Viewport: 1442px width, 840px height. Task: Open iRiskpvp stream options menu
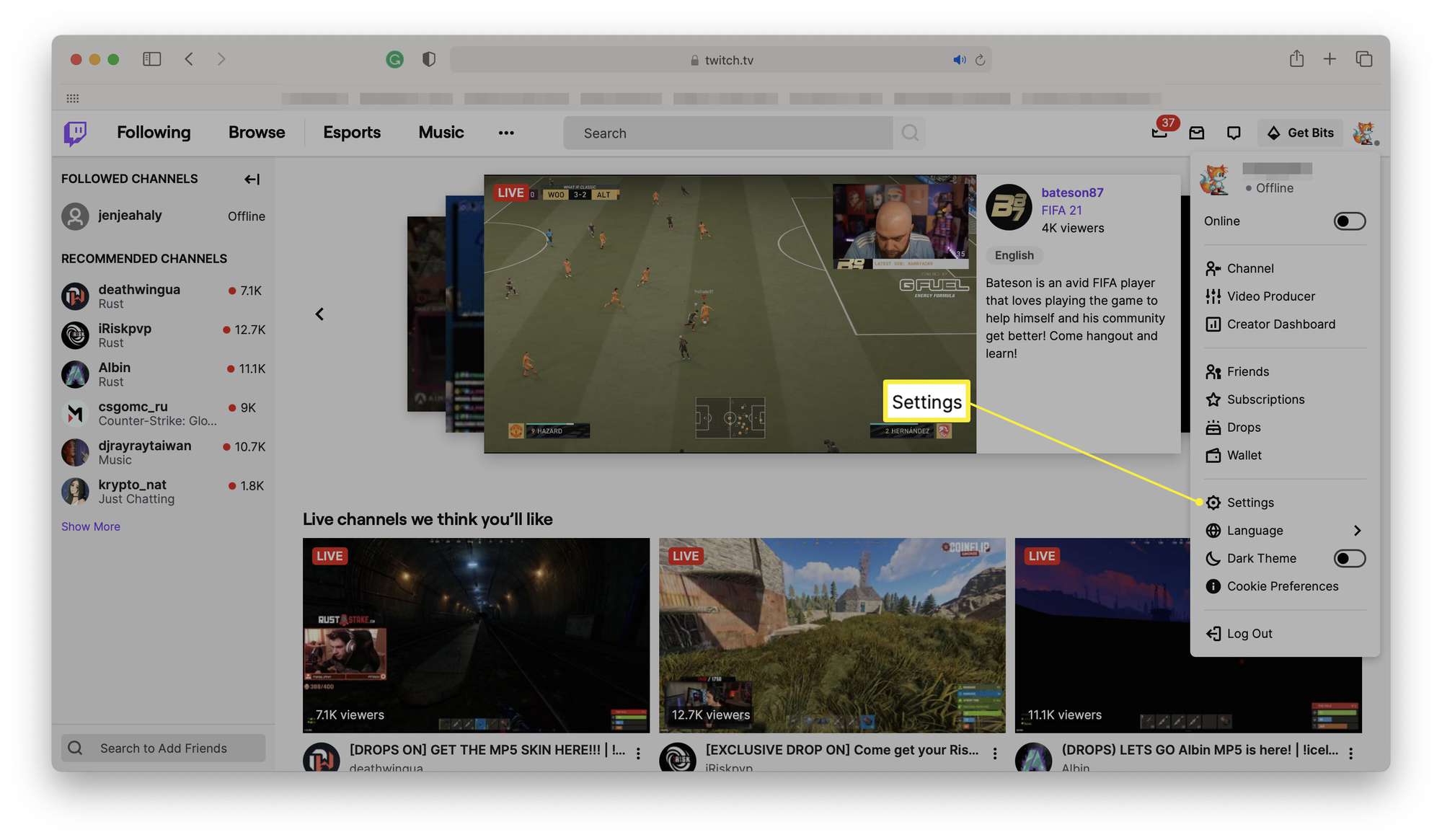(995, 753)
